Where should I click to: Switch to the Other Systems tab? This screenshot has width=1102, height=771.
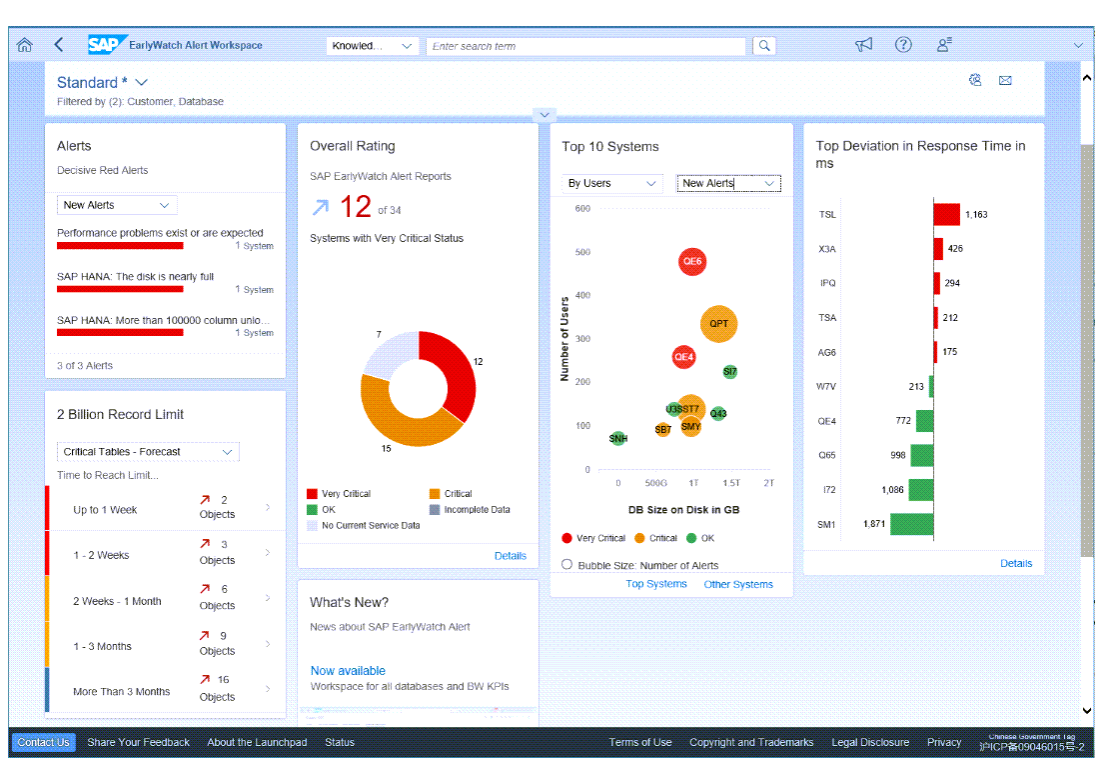pos(738,584)
